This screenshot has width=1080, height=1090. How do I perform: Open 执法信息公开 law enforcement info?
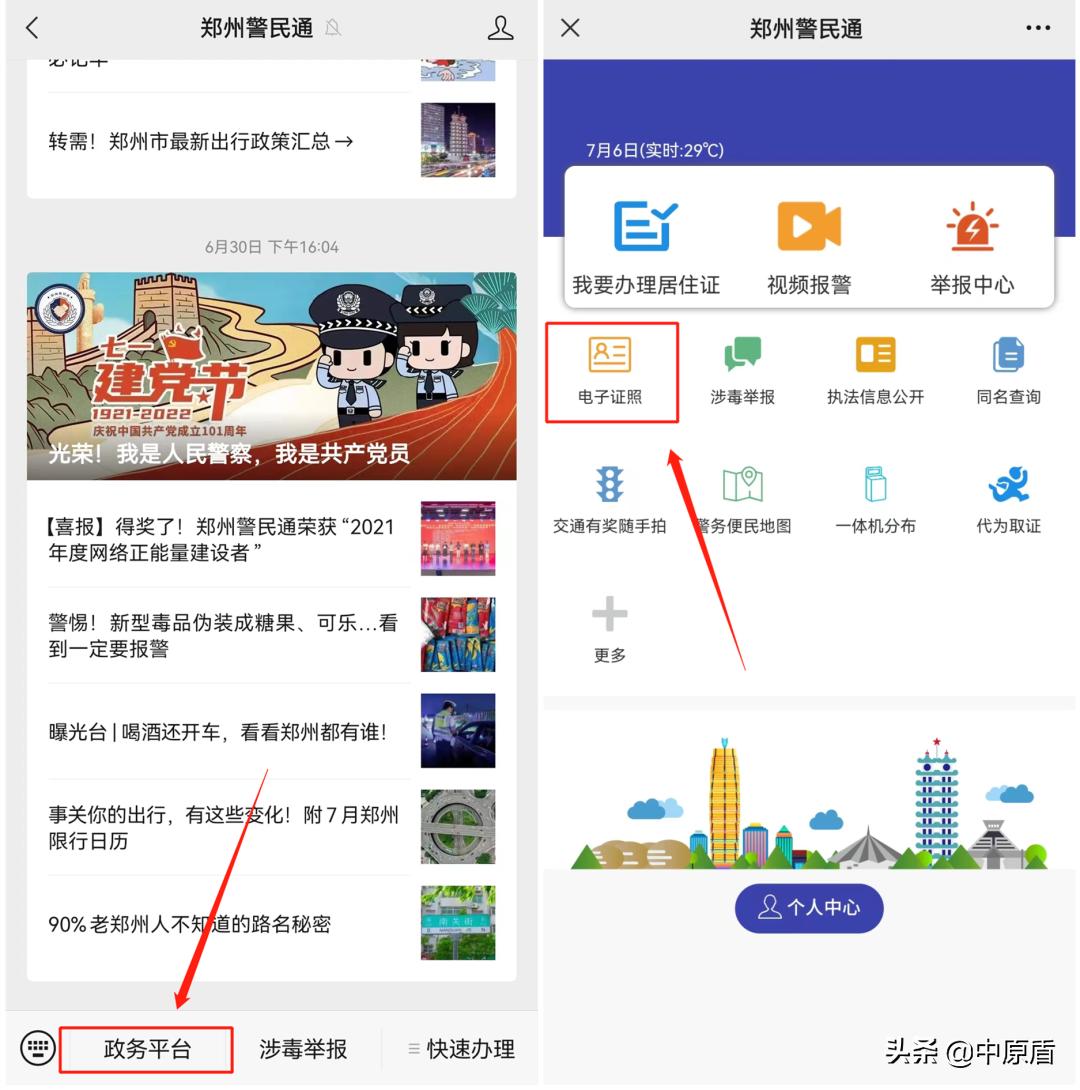tap(875, 370)
